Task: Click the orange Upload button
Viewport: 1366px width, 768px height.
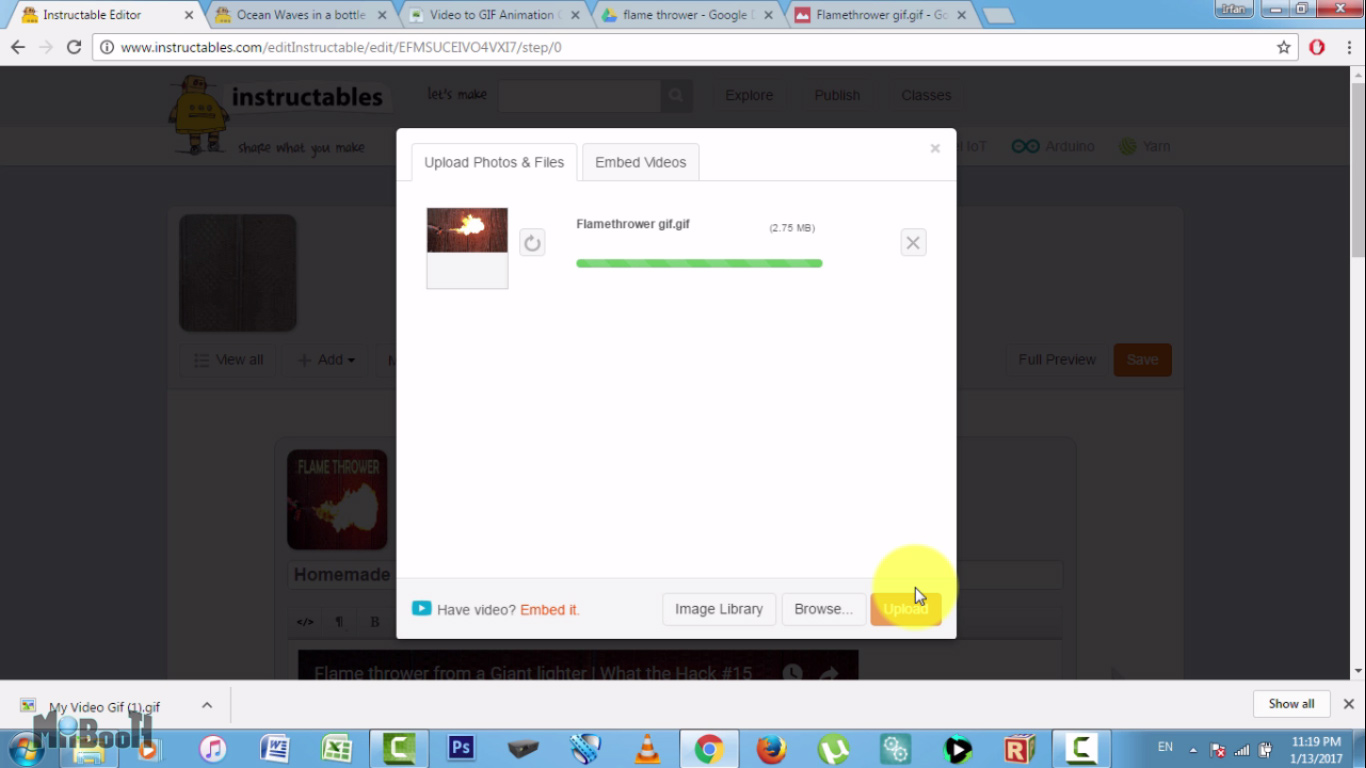Action: (906, 609)
